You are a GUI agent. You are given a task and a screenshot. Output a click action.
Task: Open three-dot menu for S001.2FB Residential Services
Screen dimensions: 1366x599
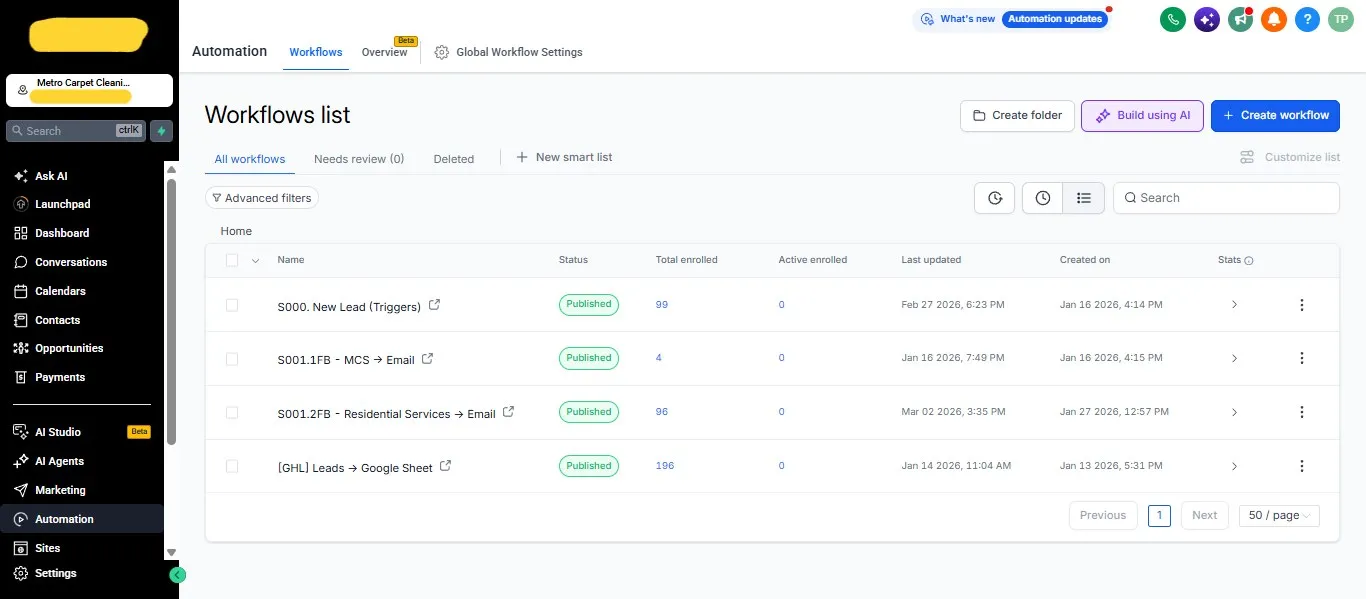1301,412
